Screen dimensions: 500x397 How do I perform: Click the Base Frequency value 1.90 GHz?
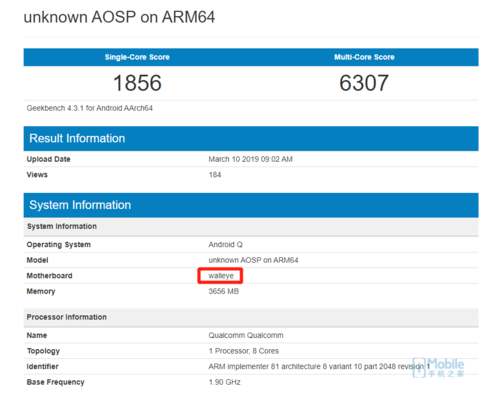225,382
